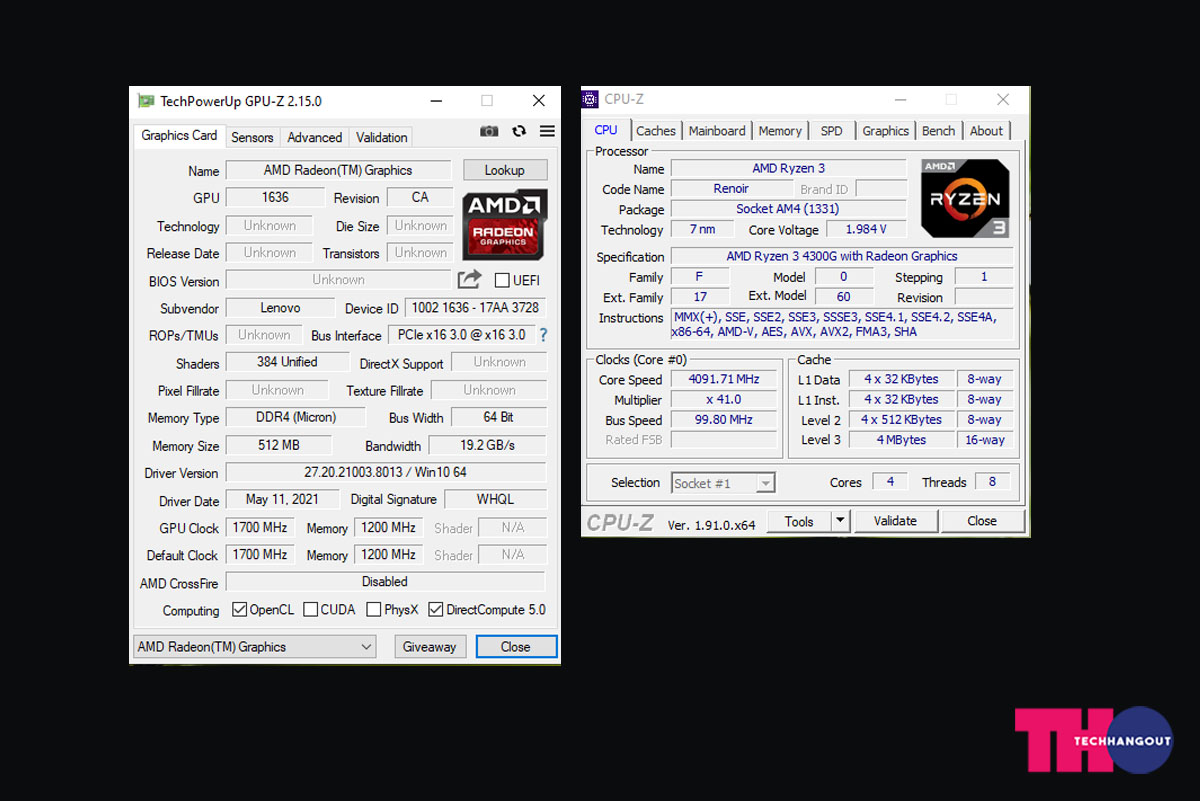
Task: Click the Device ID value field
Action: 476,308
